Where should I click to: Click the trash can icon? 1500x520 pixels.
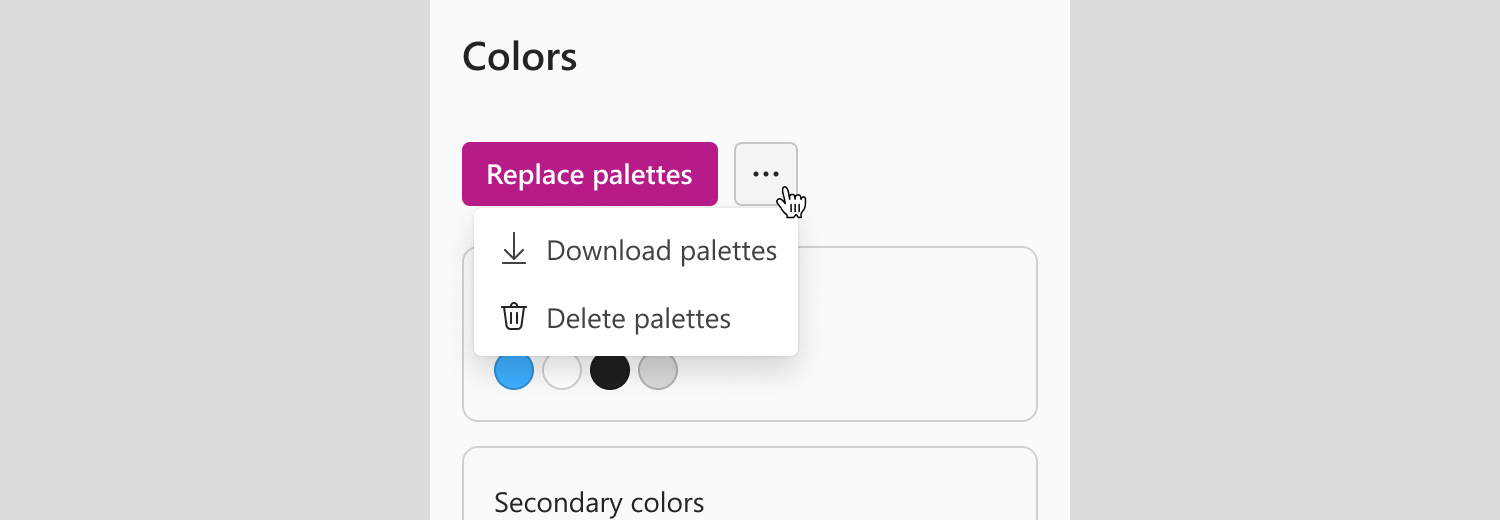514,317
